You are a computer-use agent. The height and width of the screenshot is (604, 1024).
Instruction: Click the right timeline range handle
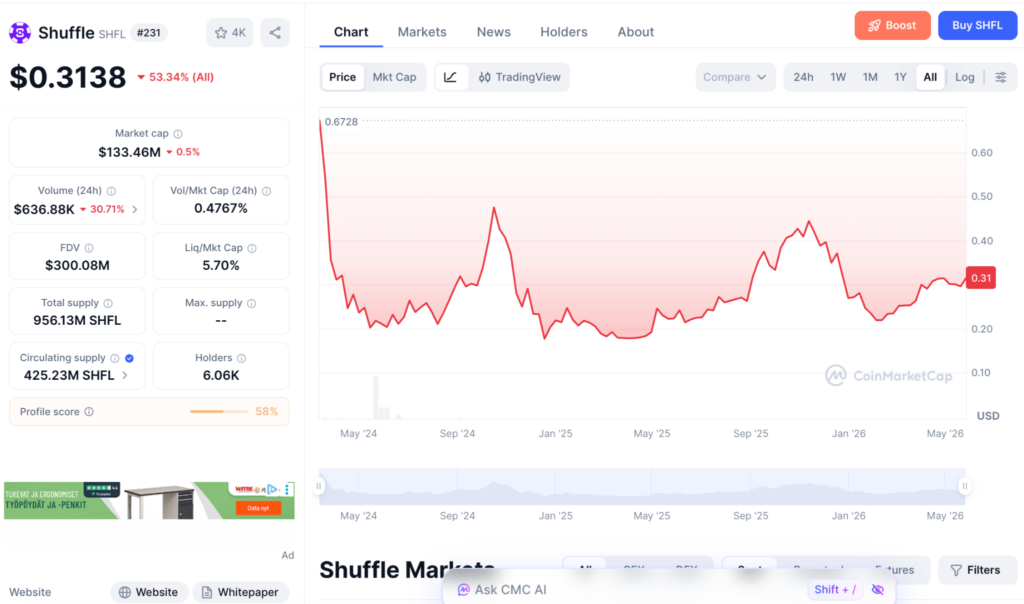[x=965, y=486]
